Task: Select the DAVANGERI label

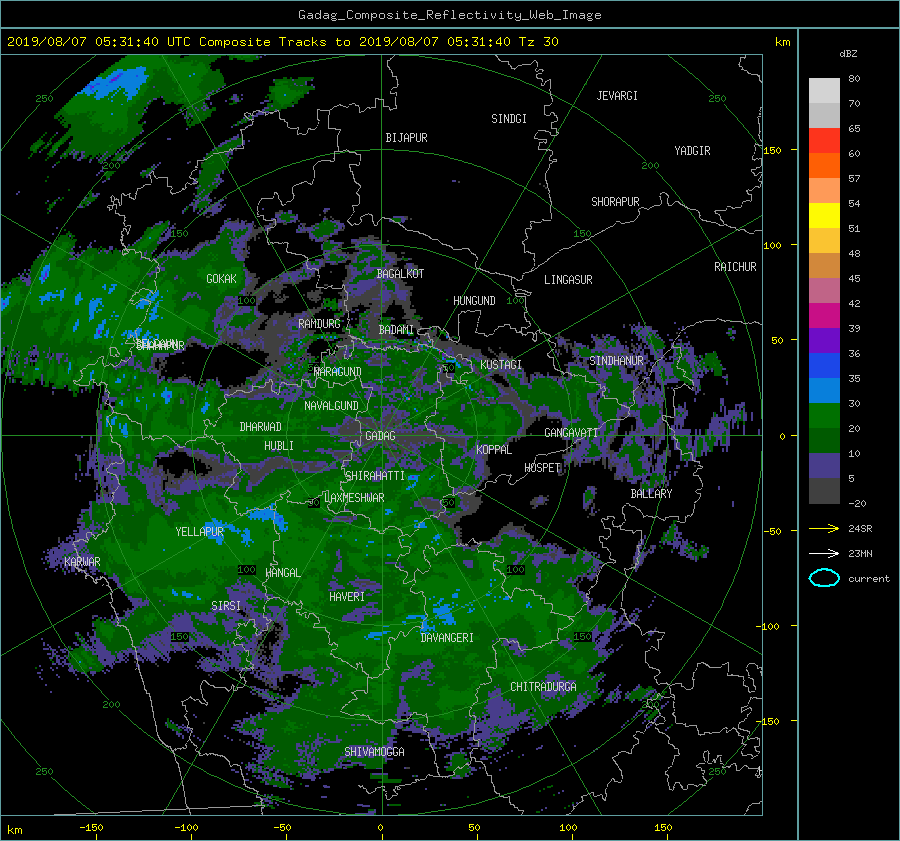Action: [447, 638]
